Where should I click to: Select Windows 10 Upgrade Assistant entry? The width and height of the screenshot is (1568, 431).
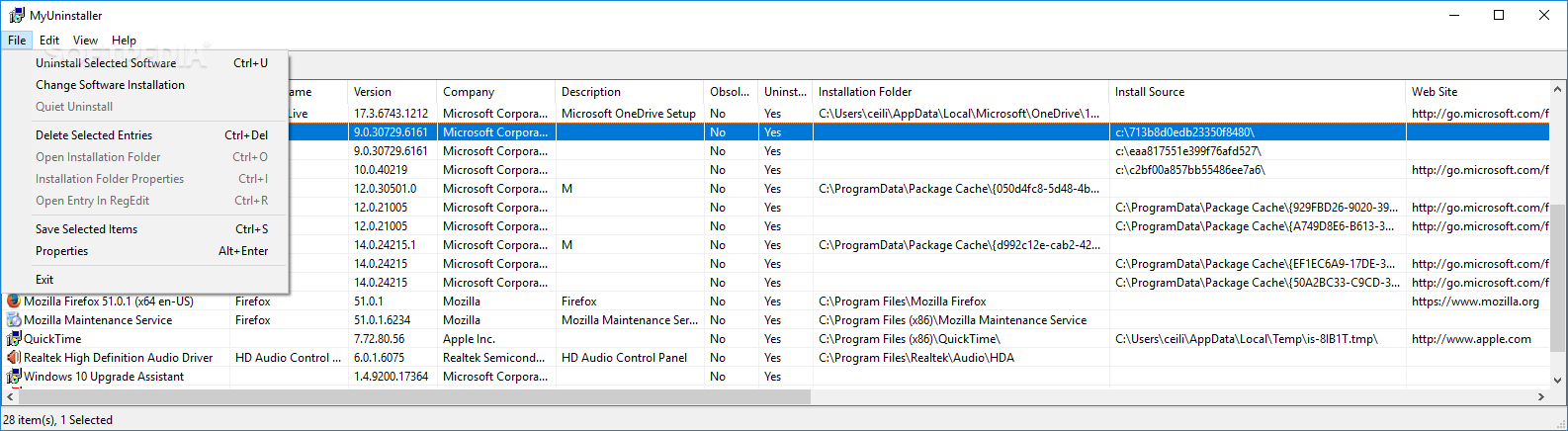104,377
